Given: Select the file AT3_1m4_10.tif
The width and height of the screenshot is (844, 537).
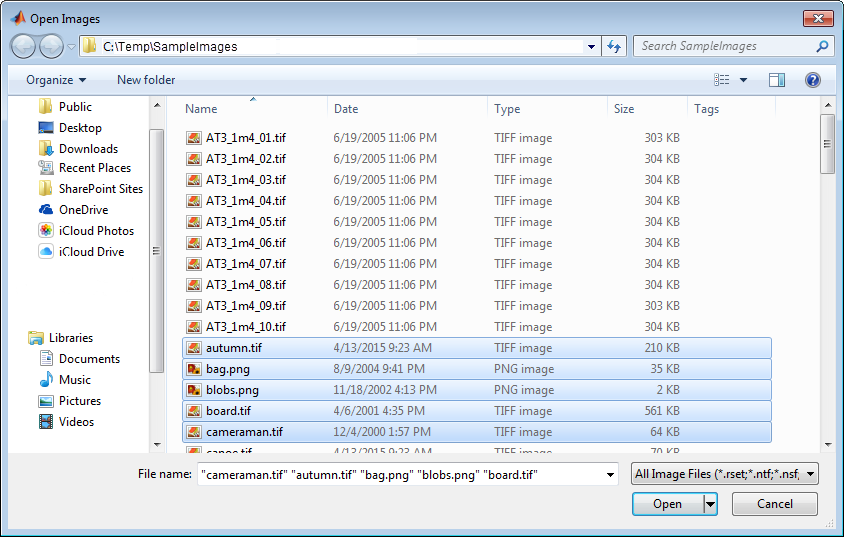Looking at the screenshot, I should 246,327.
